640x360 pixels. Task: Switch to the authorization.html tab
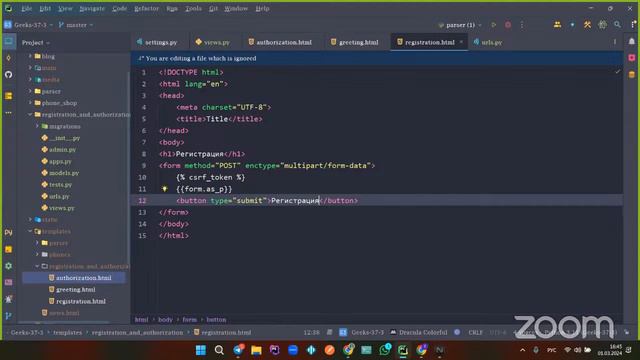pos(280,42)
